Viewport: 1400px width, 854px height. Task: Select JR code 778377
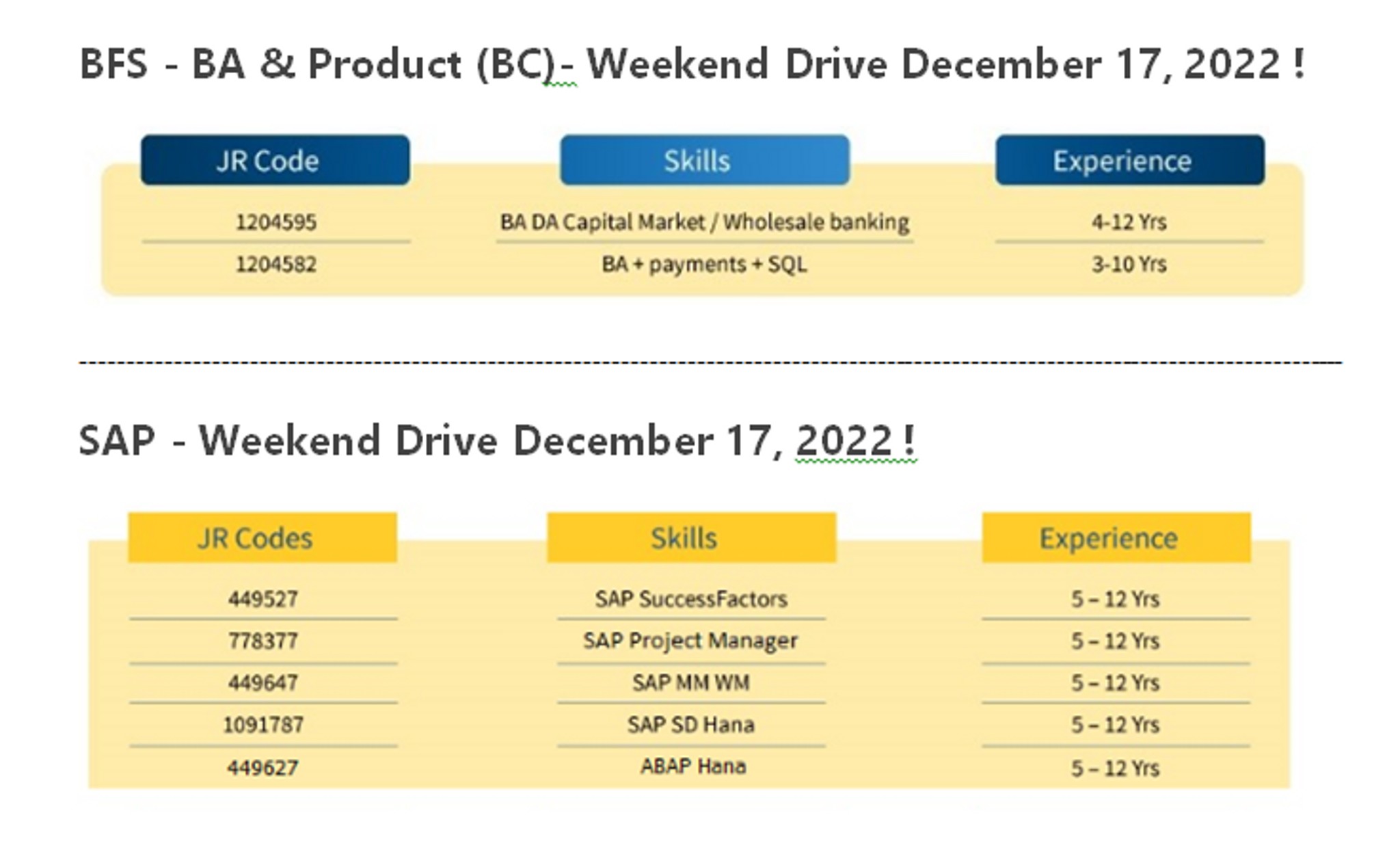(x=263, y=641)
